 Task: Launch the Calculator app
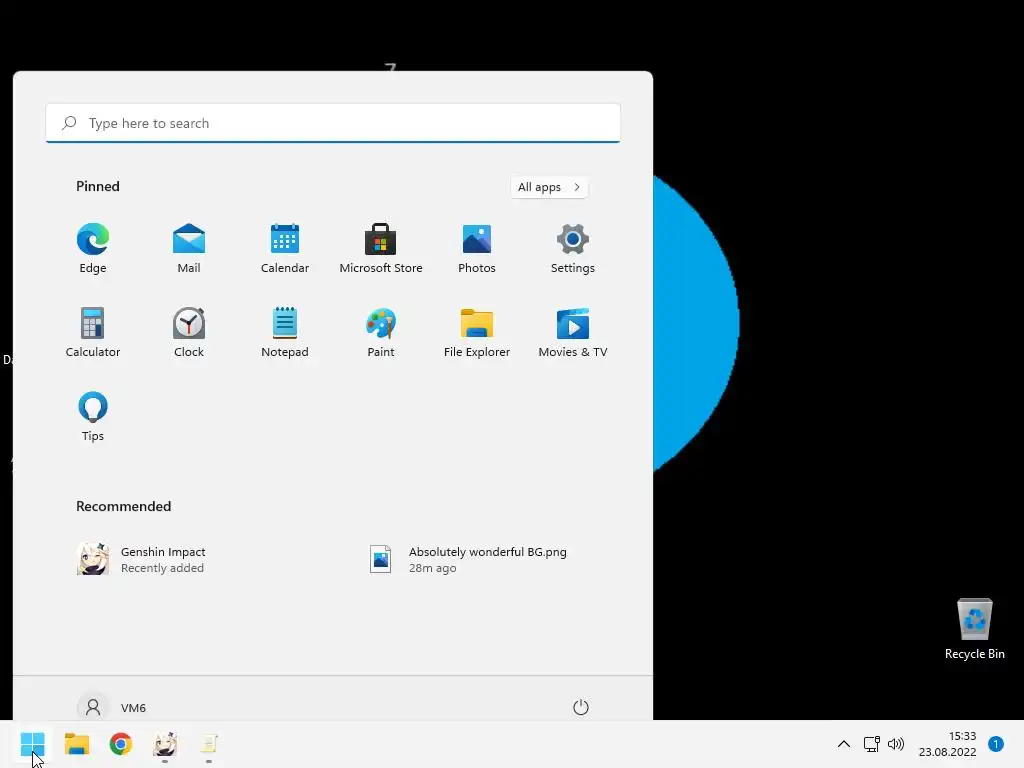point(93,332)
